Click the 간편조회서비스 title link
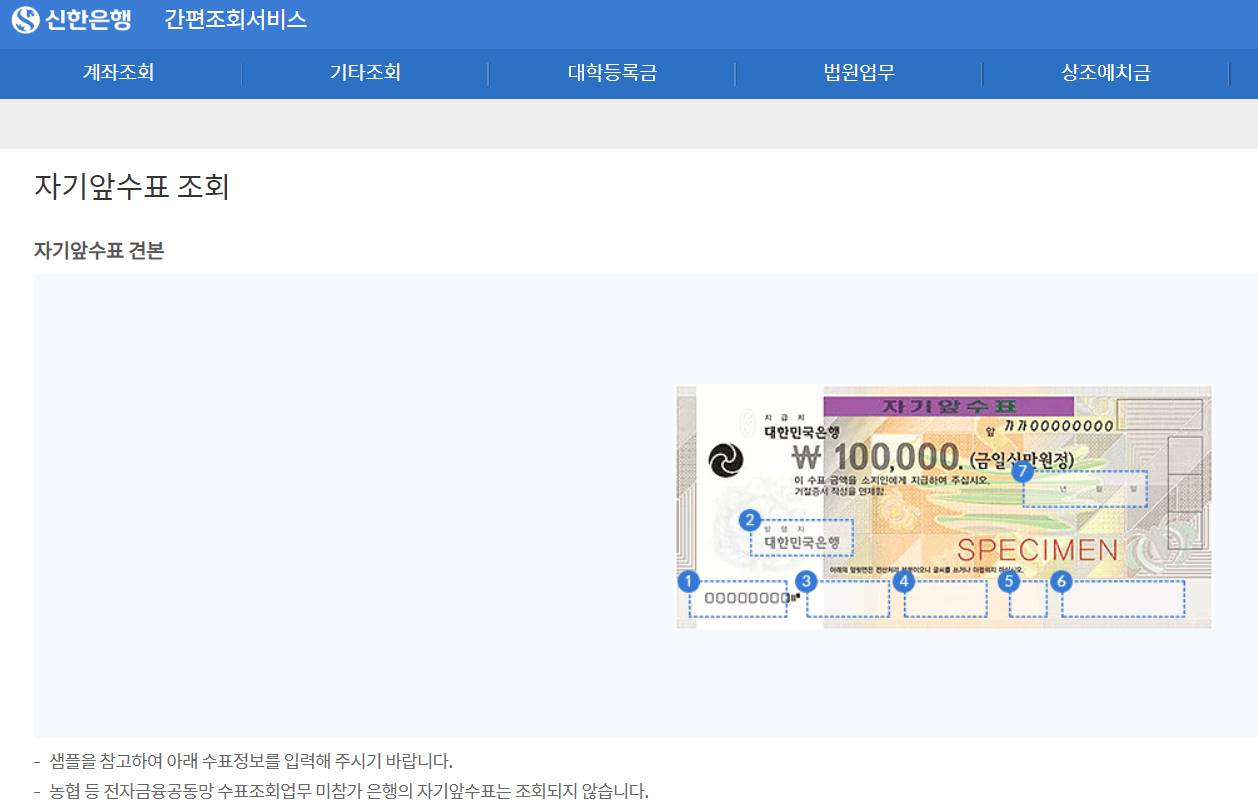The image size is (1258, 810). (236, 19)
